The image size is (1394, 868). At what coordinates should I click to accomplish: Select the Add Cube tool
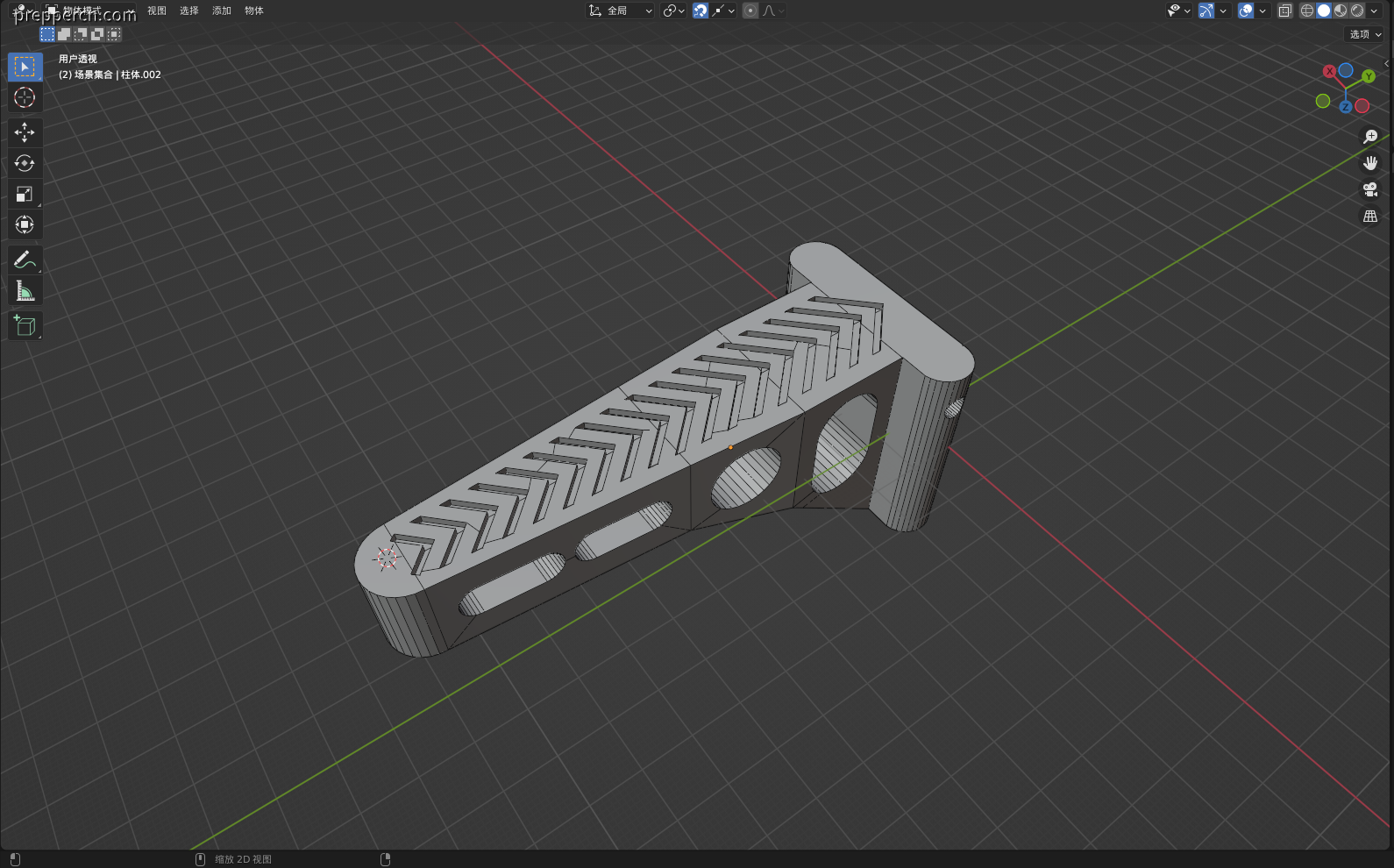tap(25, 325)
